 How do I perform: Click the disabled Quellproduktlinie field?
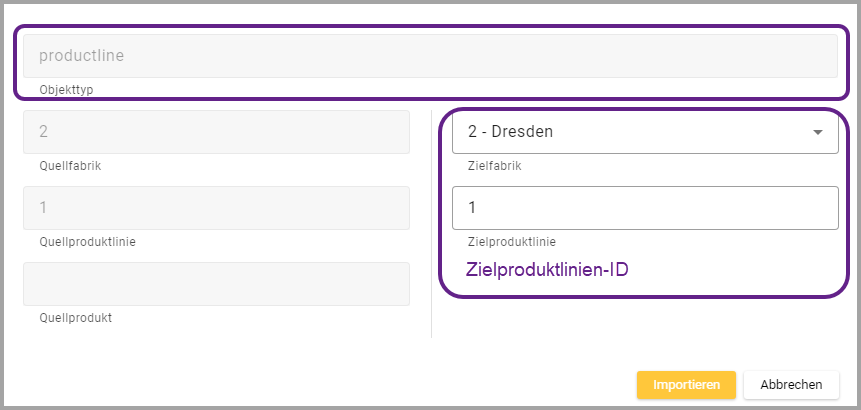tap(216, 208)
